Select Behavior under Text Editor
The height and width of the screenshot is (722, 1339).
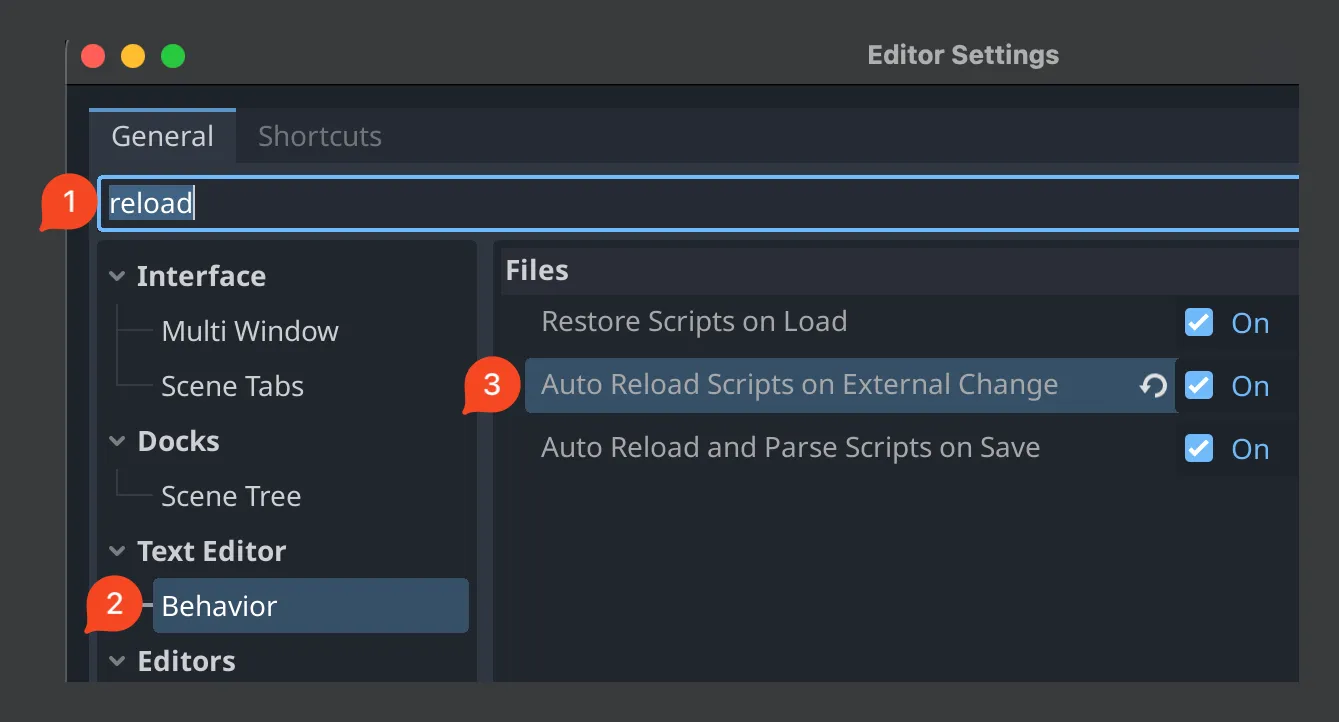point(310,606)
